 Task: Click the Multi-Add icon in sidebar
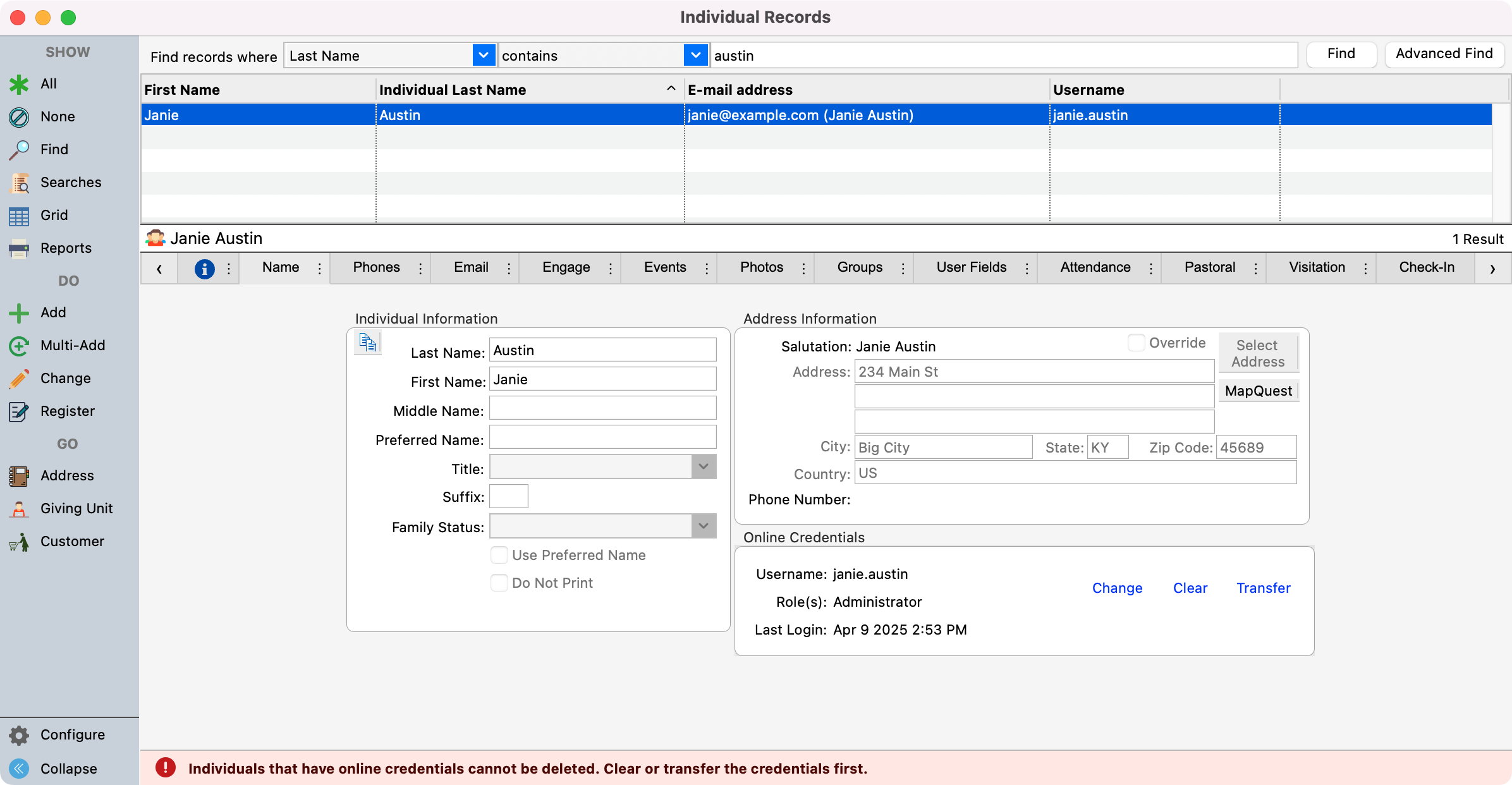click(19, 346)
